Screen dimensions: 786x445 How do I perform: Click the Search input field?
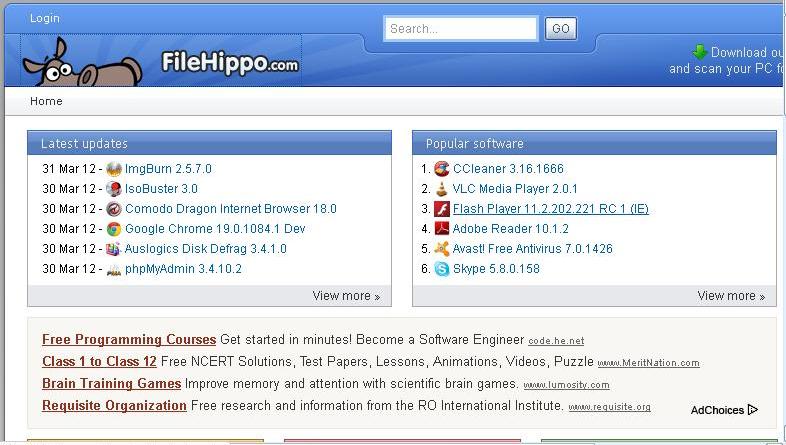pos(461,29)
